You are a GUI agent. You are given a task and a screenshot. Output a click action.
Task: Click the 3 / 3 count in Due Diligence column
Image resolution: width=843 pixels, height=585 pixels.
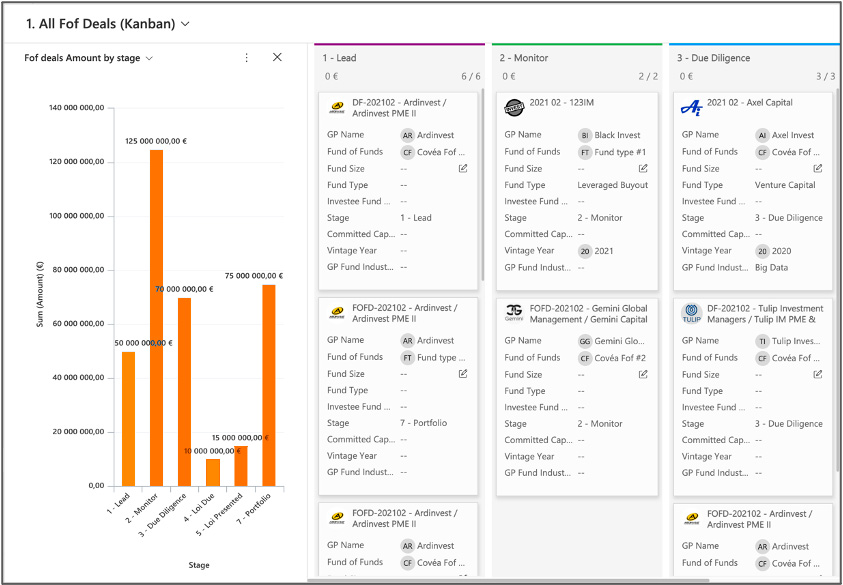[x=826, y=76]
